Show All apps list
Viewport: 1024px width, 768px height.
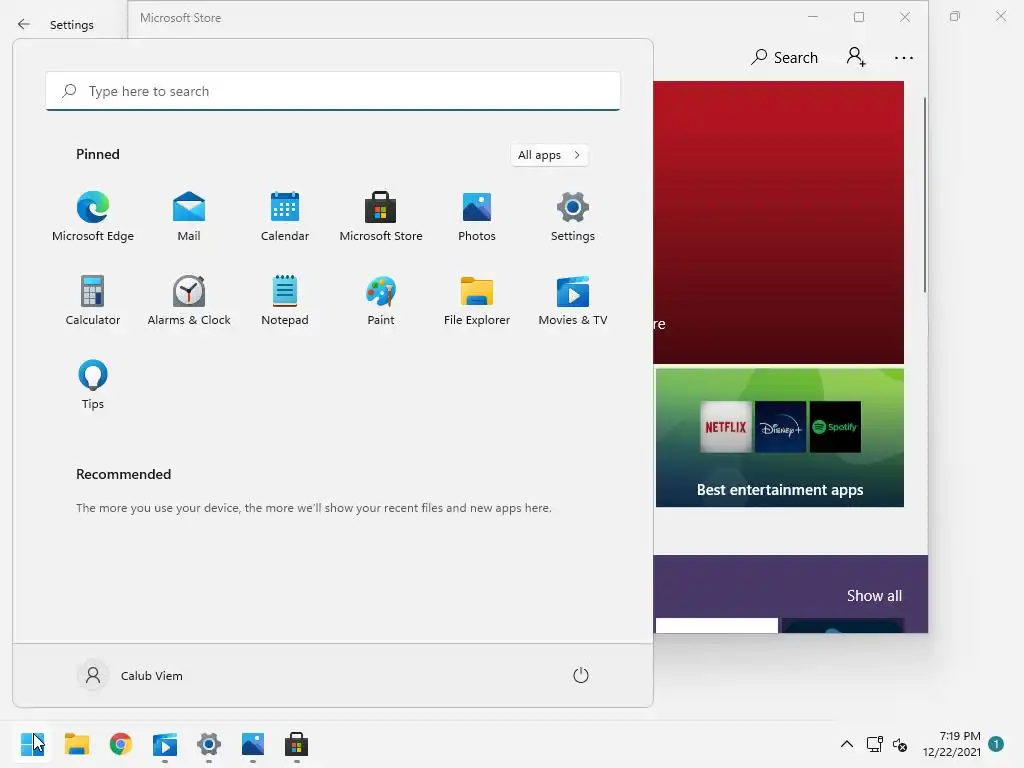[549, 155]
